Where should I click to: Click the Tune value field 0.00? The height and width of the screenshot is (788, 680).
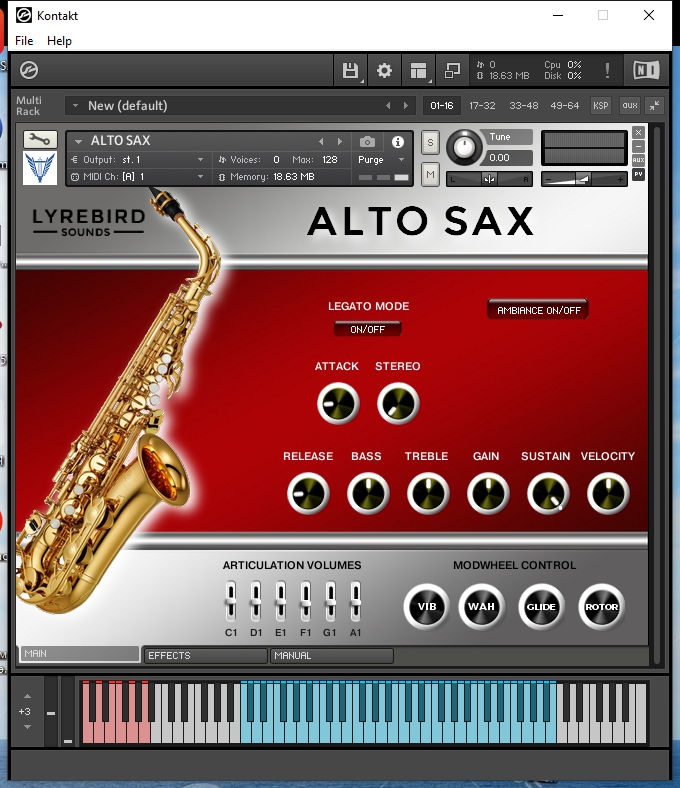[509, 158]
